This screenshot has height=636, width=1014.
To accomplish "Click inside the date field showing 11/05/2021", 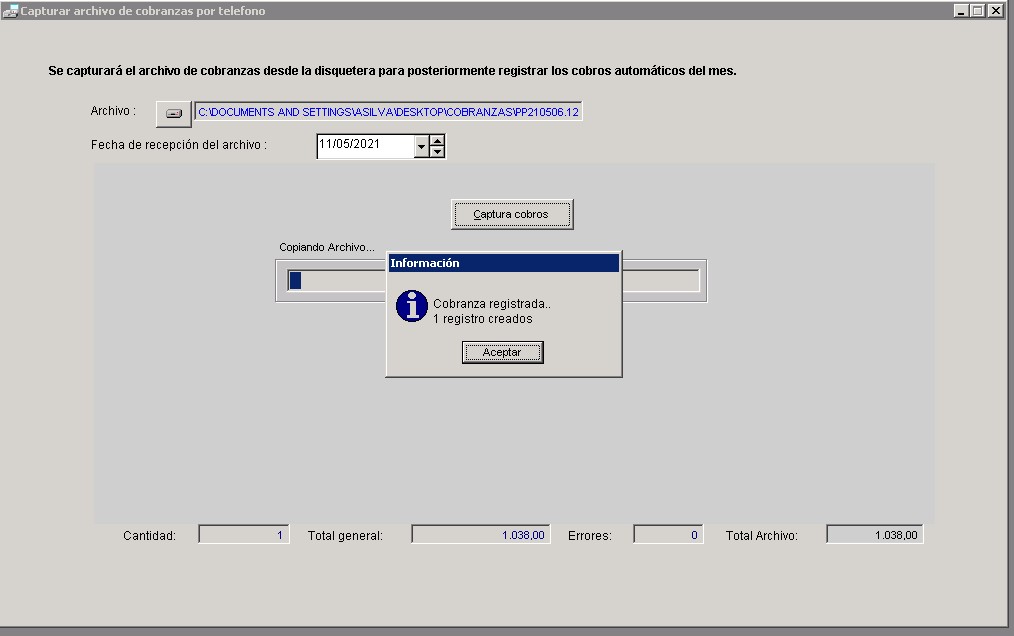I will click(365, 145).
